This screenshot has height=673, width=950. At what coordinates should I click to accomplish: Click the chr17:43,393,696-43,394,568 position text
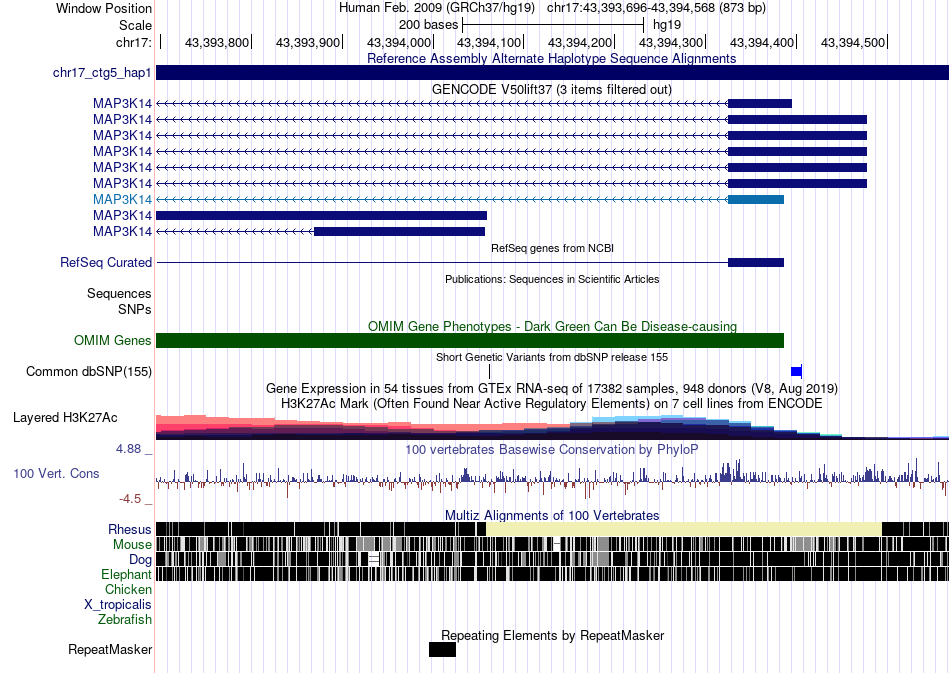tap(656, 8)
